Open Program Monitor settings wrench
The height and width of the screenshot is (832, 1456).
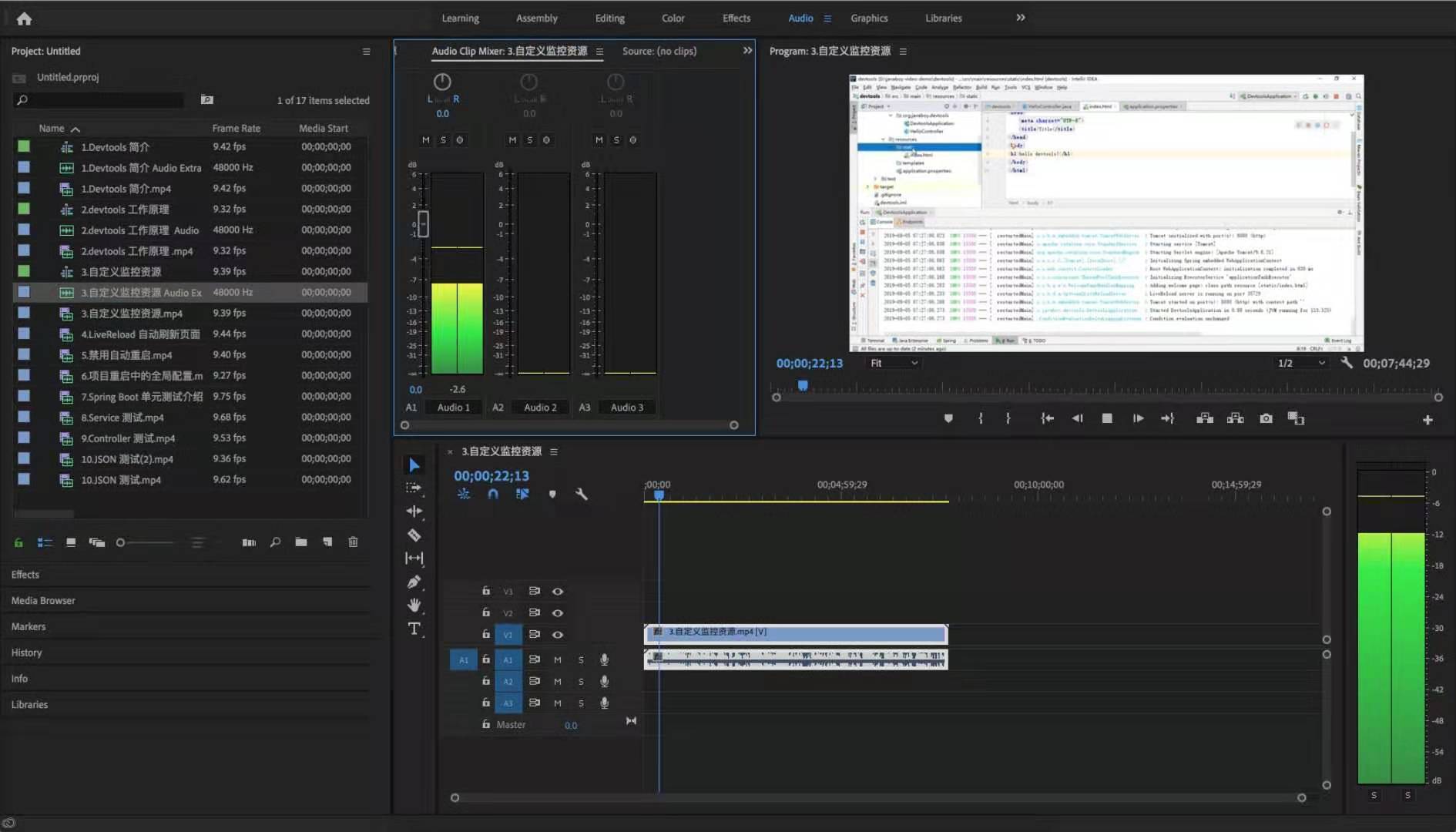click(1346, 363)
